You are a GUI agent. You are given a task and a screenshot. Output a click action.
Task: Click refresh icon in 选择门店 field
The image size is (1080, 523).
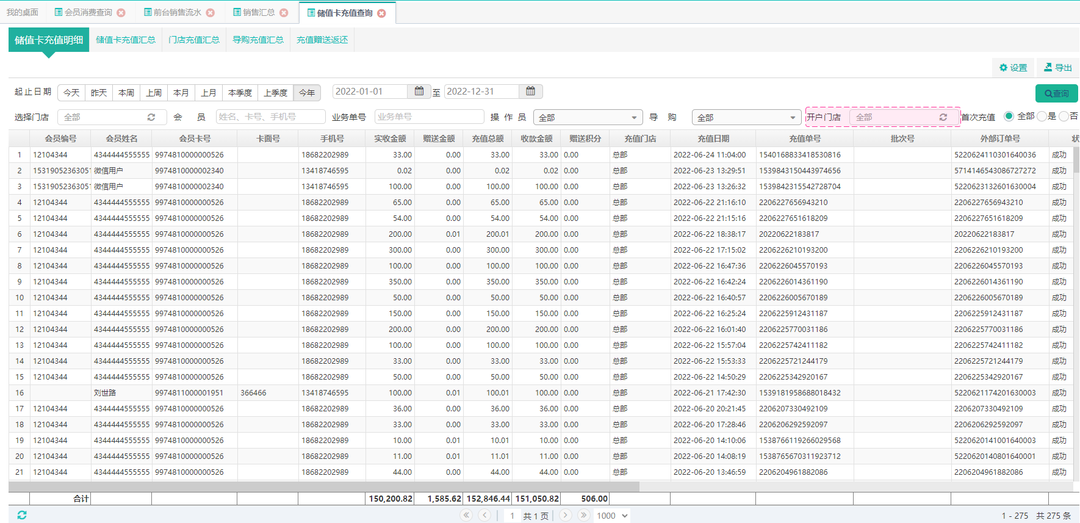pyautogui.click(x=151, y=117)
